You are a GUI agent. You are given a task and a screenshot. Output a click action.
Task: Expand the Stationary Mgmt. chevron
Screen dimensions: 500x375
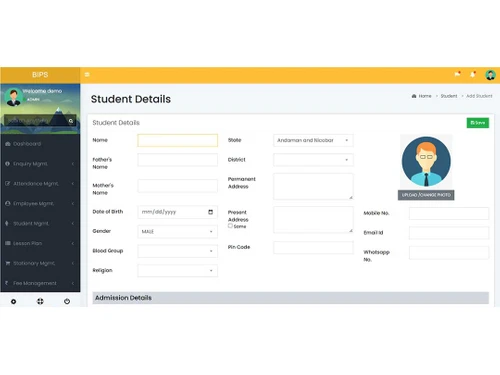[x=73, y=263]
